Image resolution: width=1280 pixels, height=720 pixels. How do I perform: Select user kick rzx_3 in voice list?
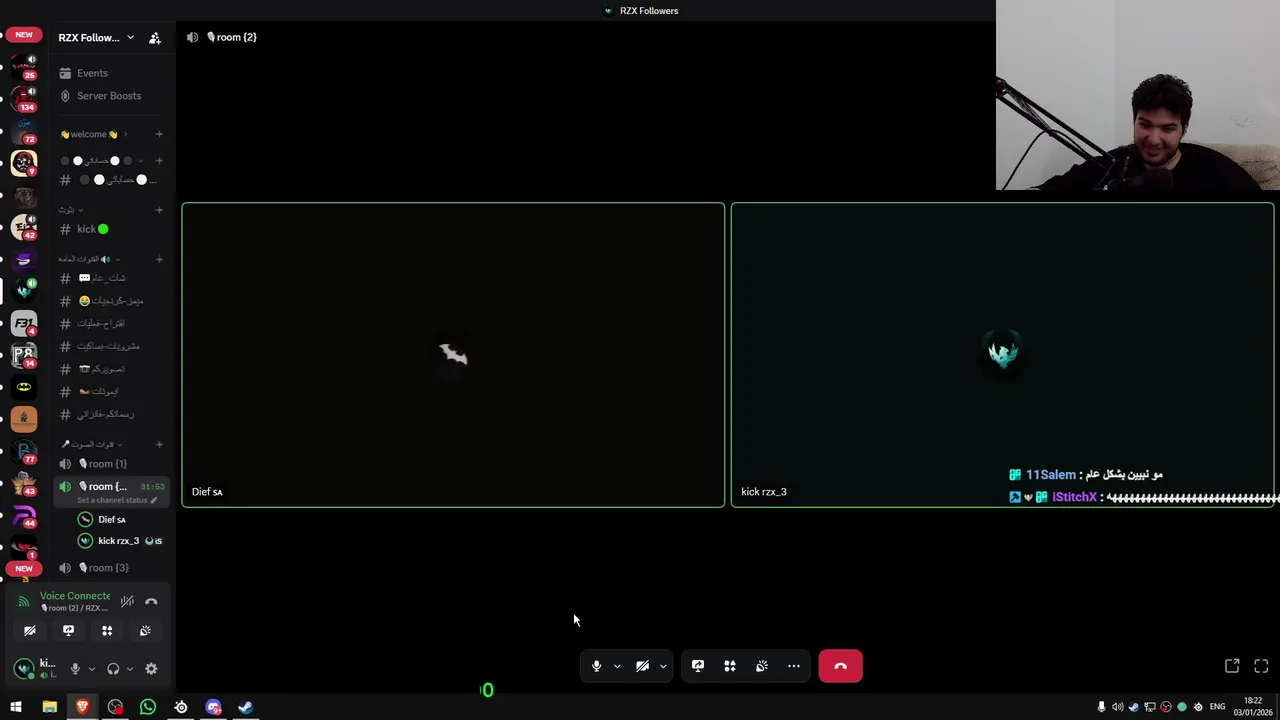coord(118,541)
